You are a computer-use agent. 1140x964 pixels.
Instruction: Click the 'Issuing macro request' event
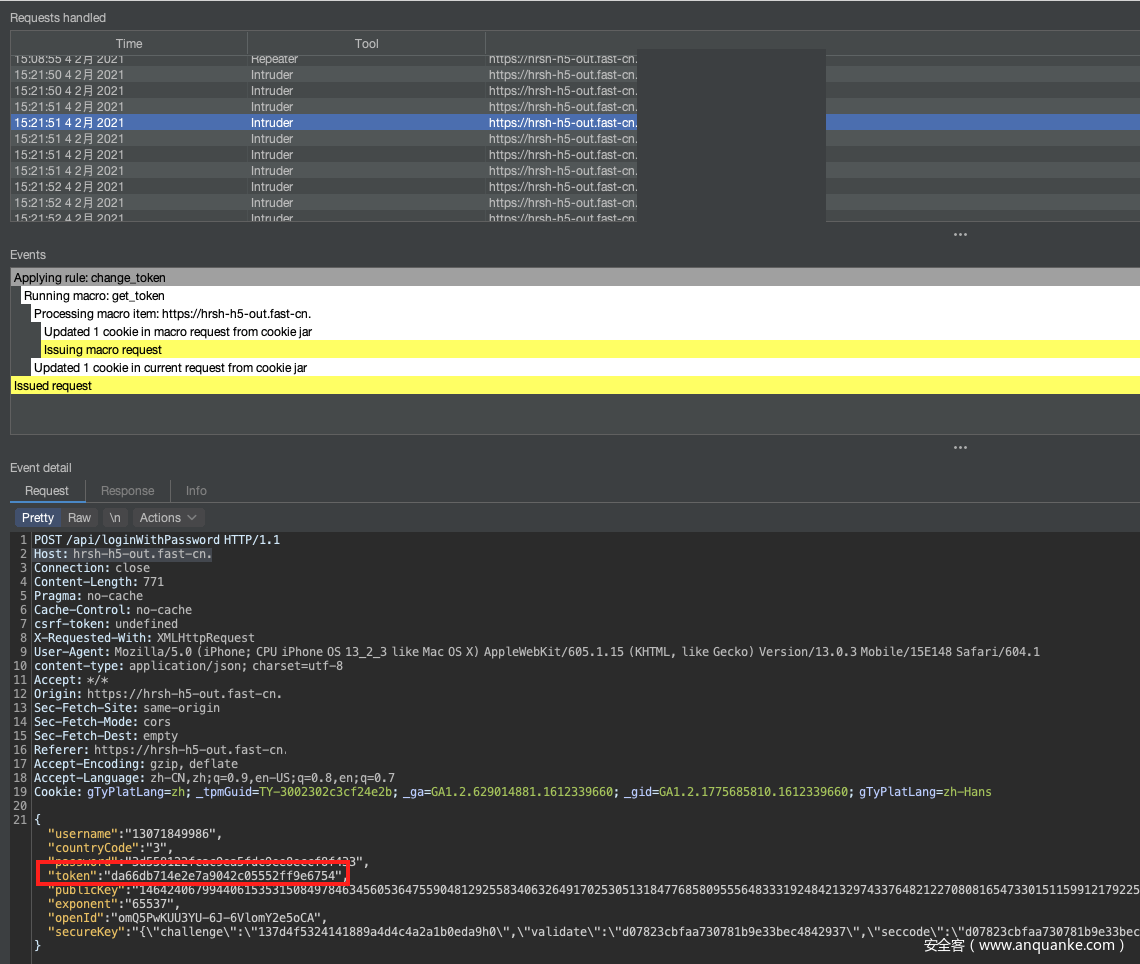103,350
